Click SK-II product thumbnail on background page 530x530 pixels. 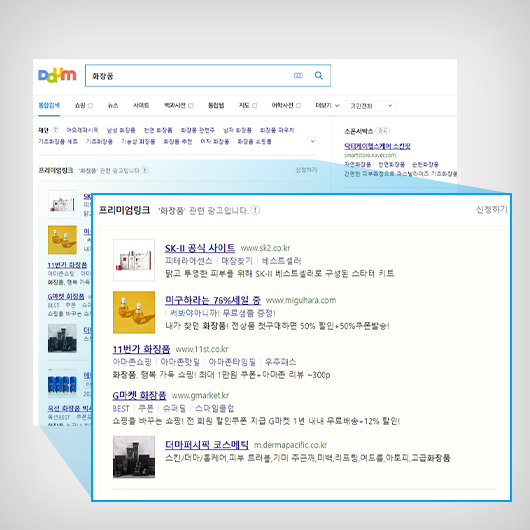(x=62, y=204)
